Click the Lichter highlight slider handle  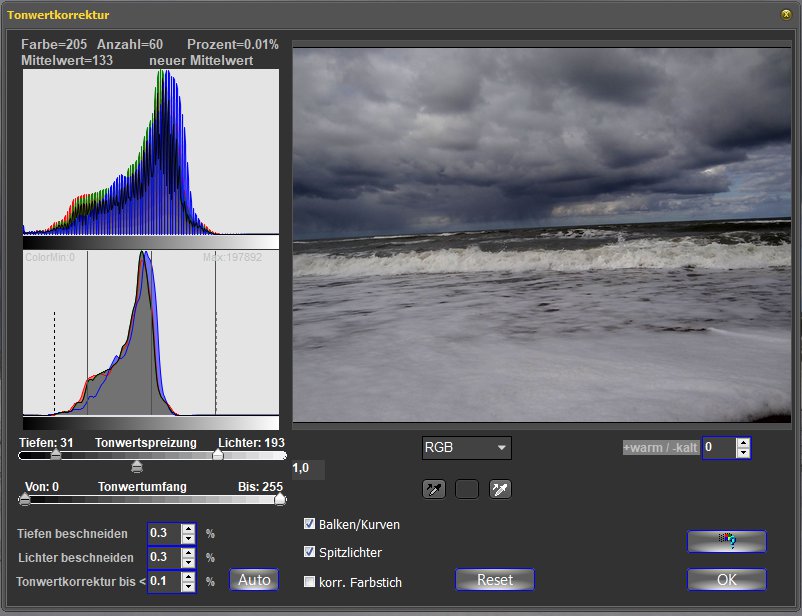click(x=217, y=455)
